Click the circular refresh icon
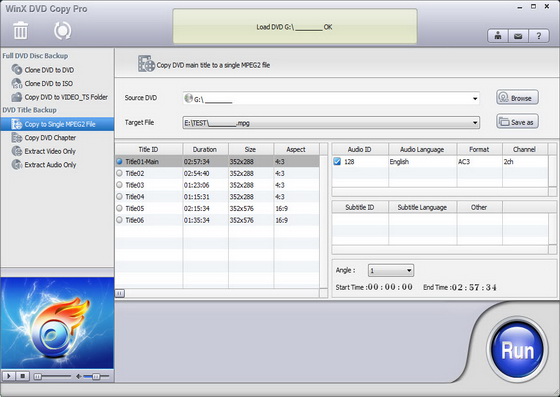 (62, 31)
